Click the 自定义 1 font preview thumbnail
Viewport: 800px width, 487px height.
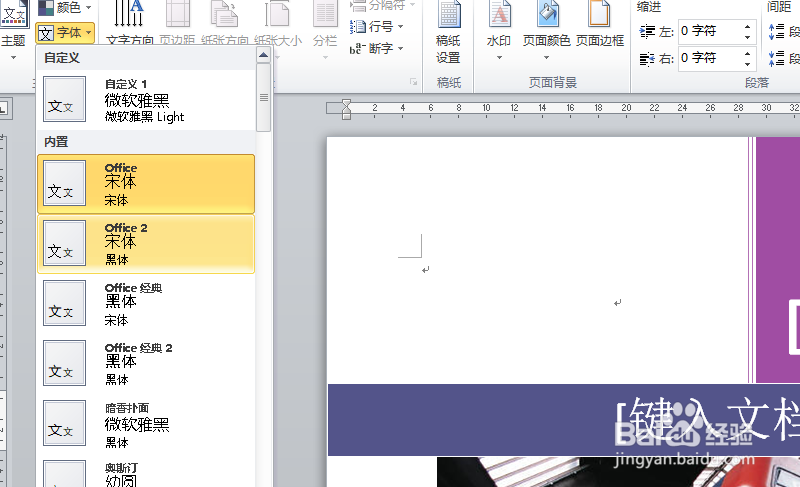click(64, 99)
